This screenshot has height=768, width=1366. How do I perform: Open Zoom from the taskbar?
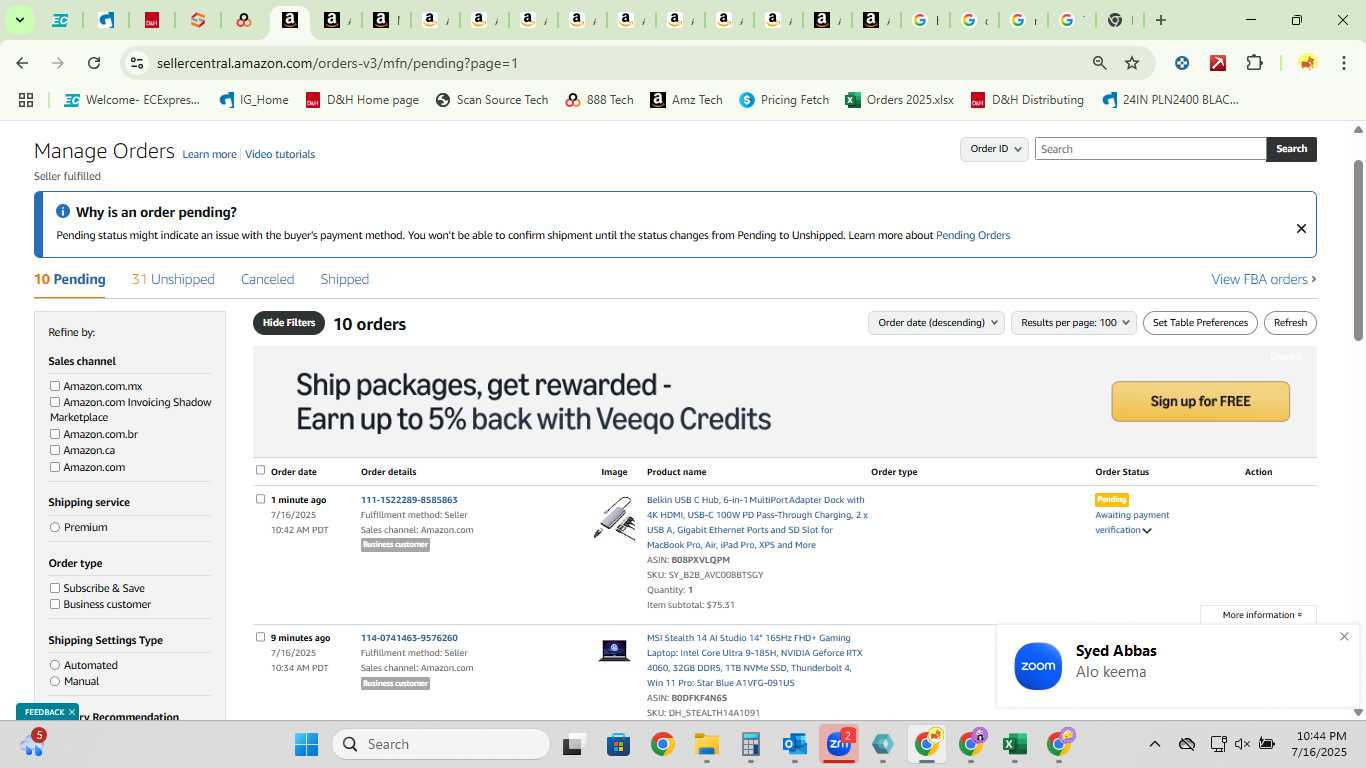(x=838, y=744)
